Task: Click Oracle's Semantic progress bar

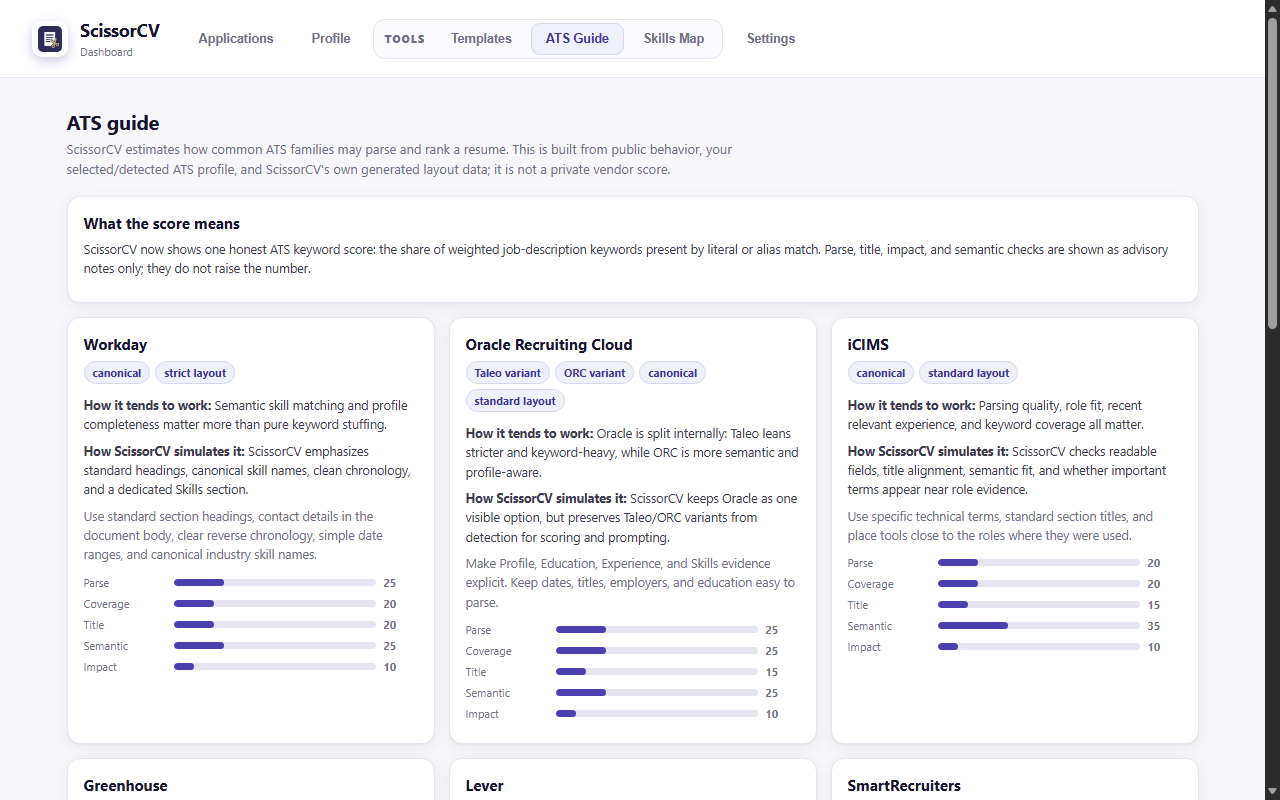Action: (x=657, y=692)
